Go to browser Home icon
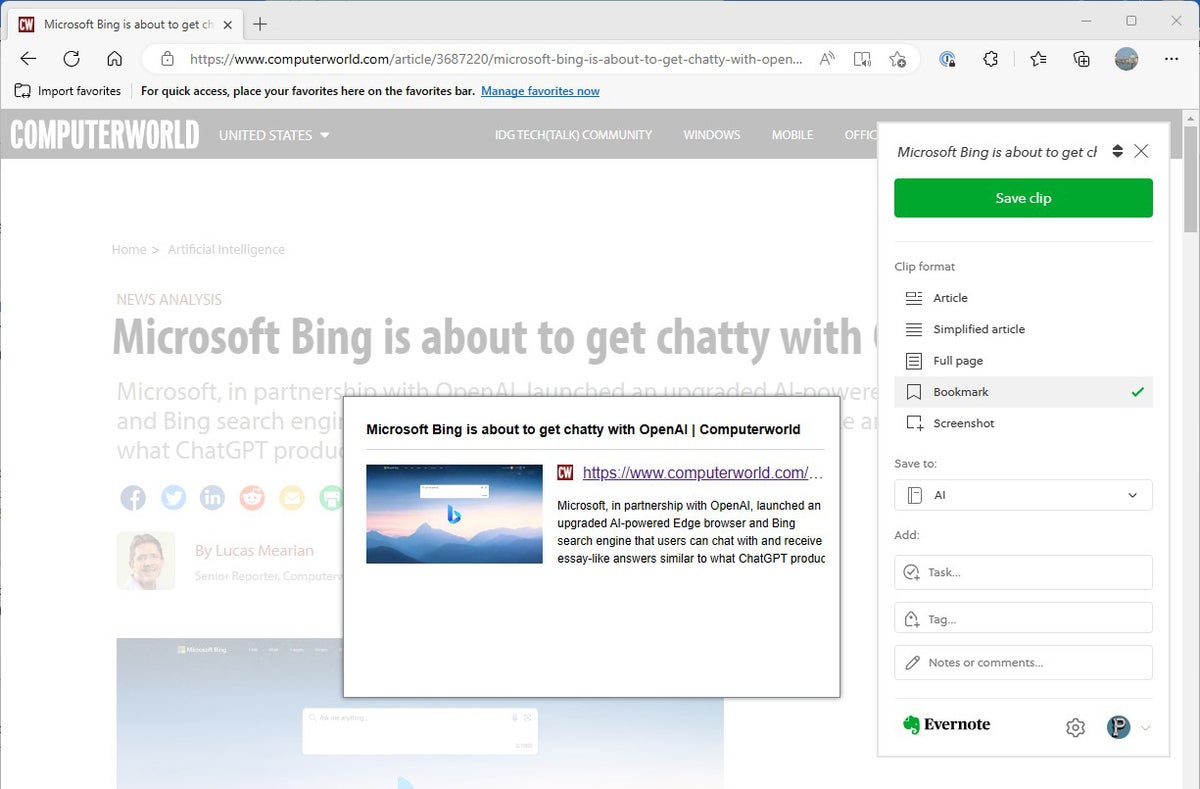This screenshot has width=1200, height=789. [x=115, y=59]
